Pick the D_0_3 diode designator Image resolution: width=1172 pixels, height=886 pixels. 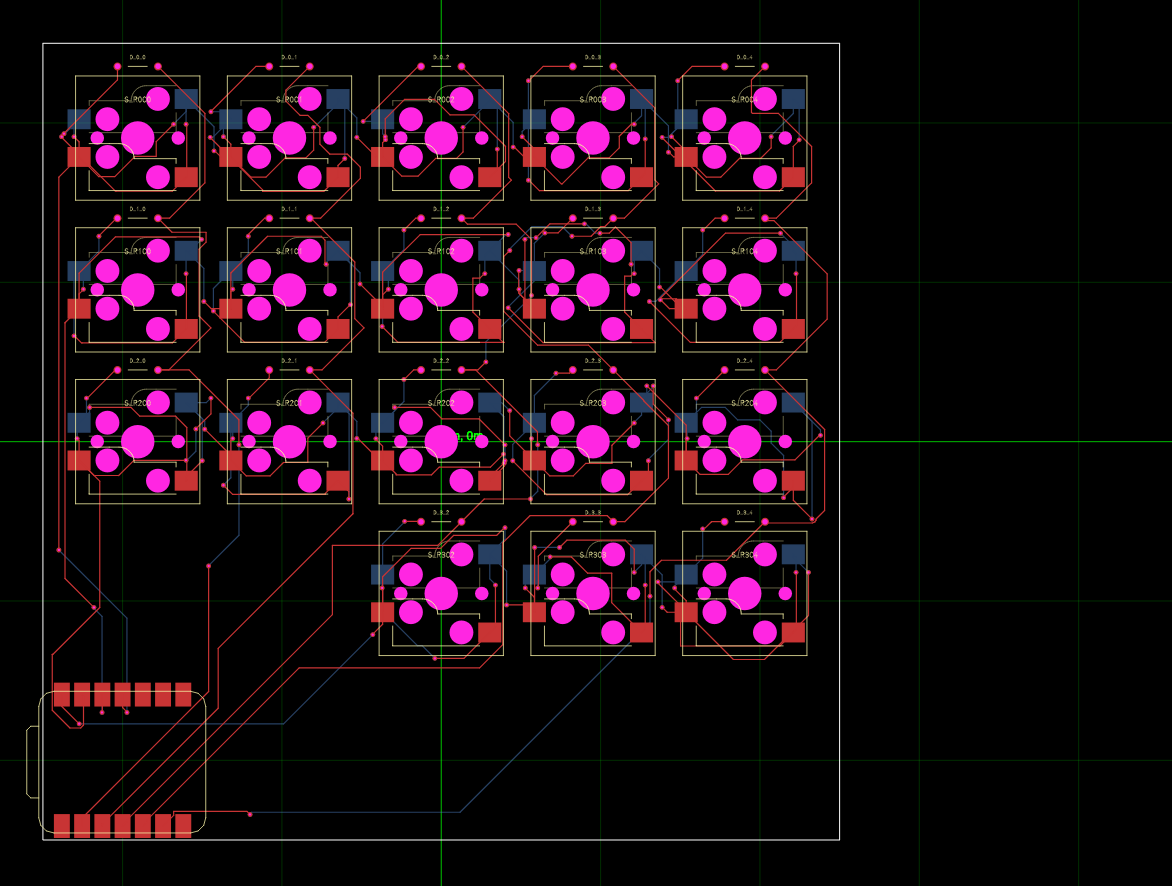tap(593, 57)
